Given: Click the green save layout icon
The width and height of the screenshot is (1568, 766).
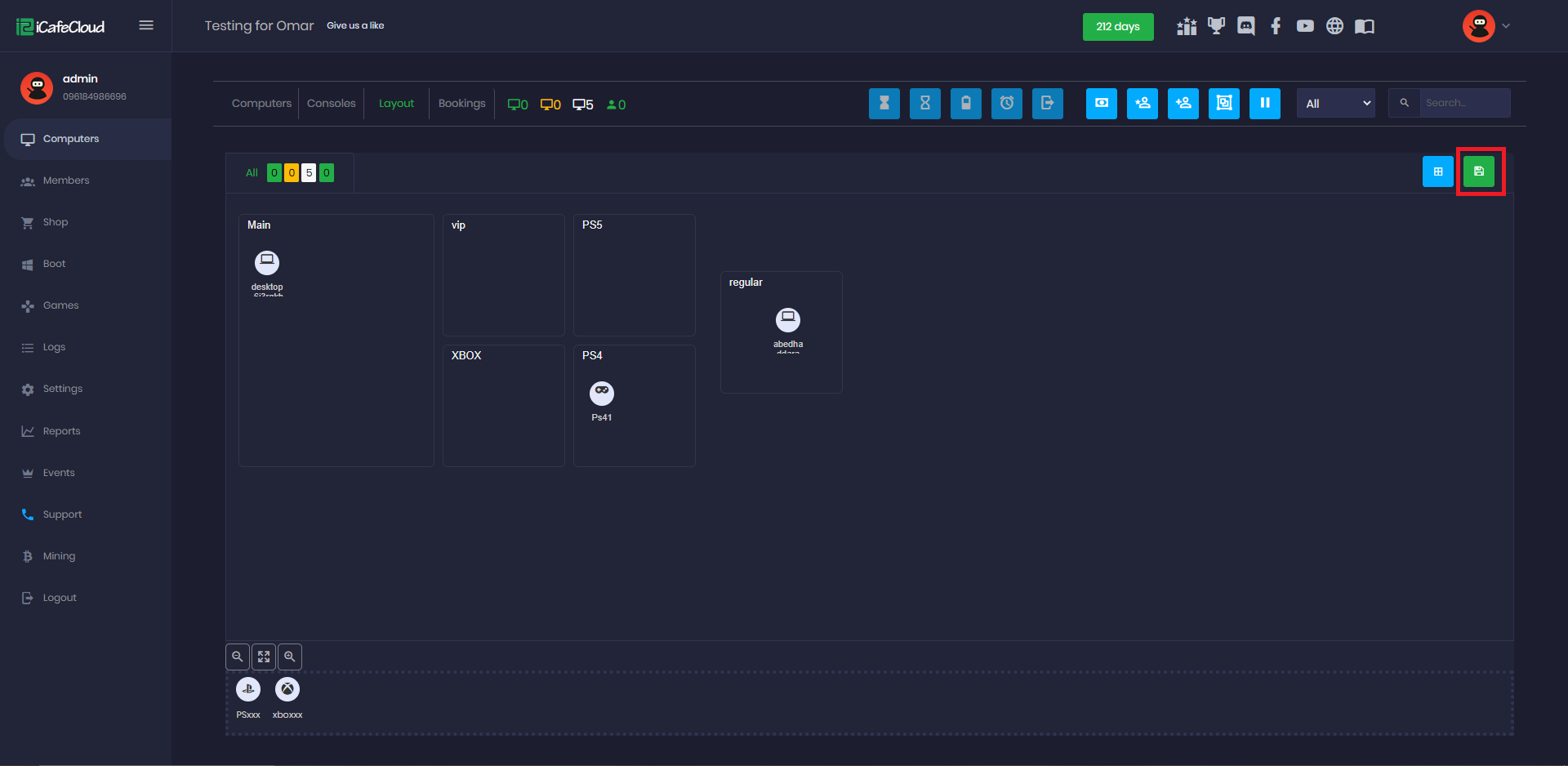Looking at the screenshot, I should [1478, 171].
